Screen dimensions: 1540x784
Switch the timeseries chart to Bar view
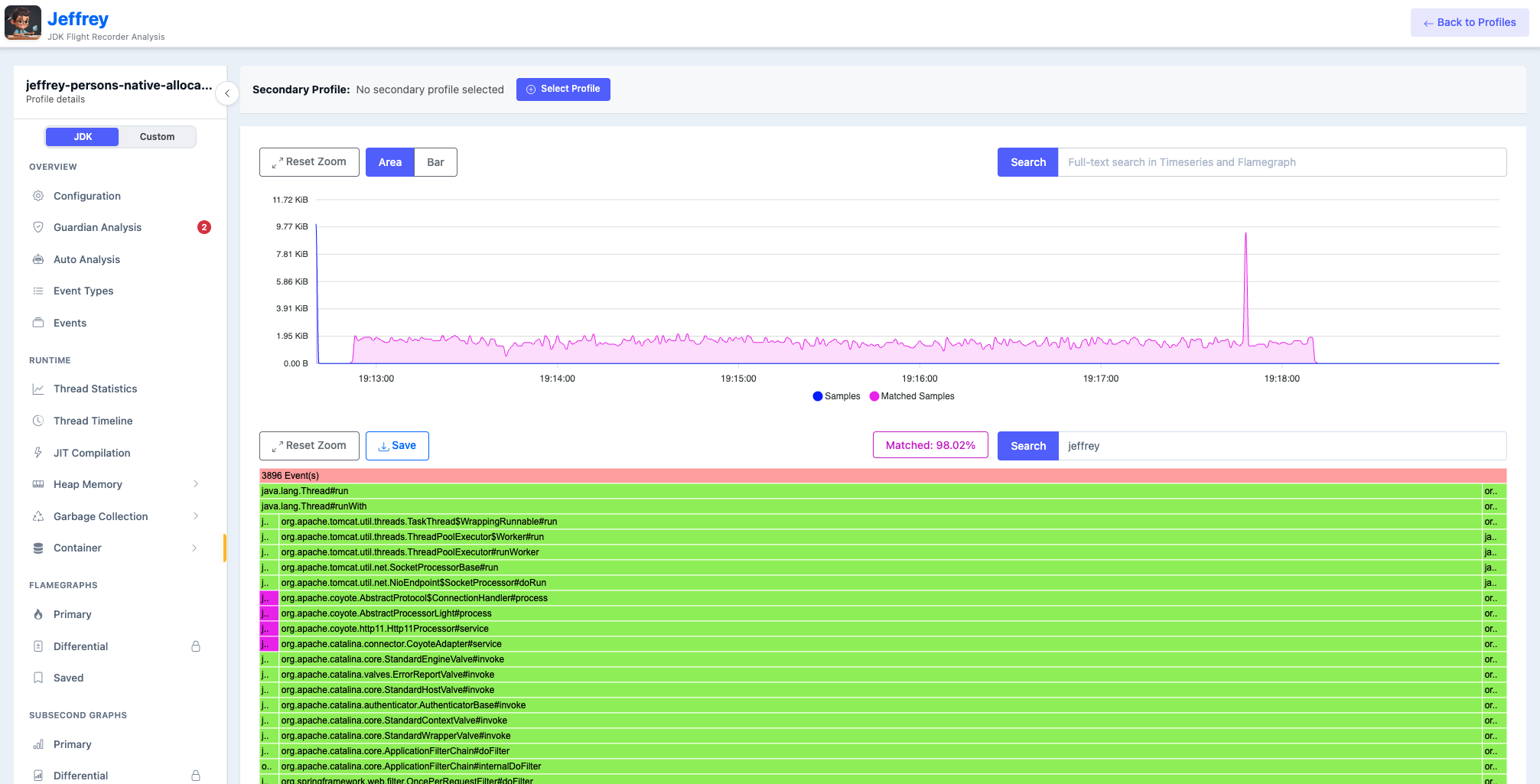pyautogui.click(x=435, y=162)
